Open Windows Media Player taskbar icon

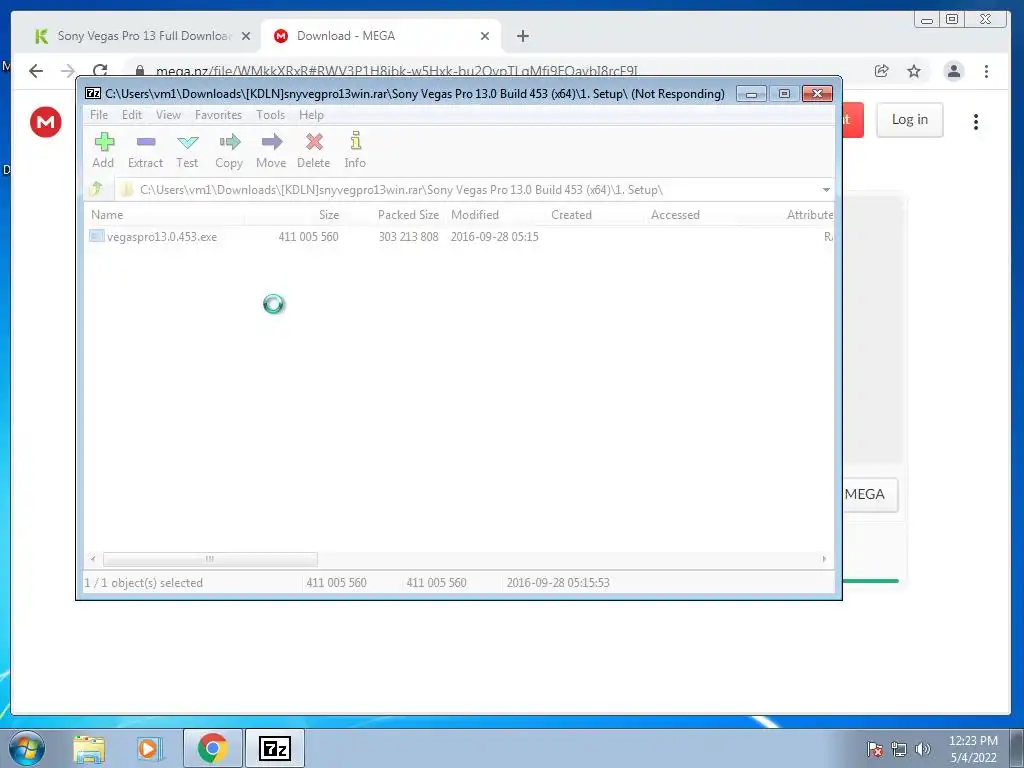click(x=149, y=748)
